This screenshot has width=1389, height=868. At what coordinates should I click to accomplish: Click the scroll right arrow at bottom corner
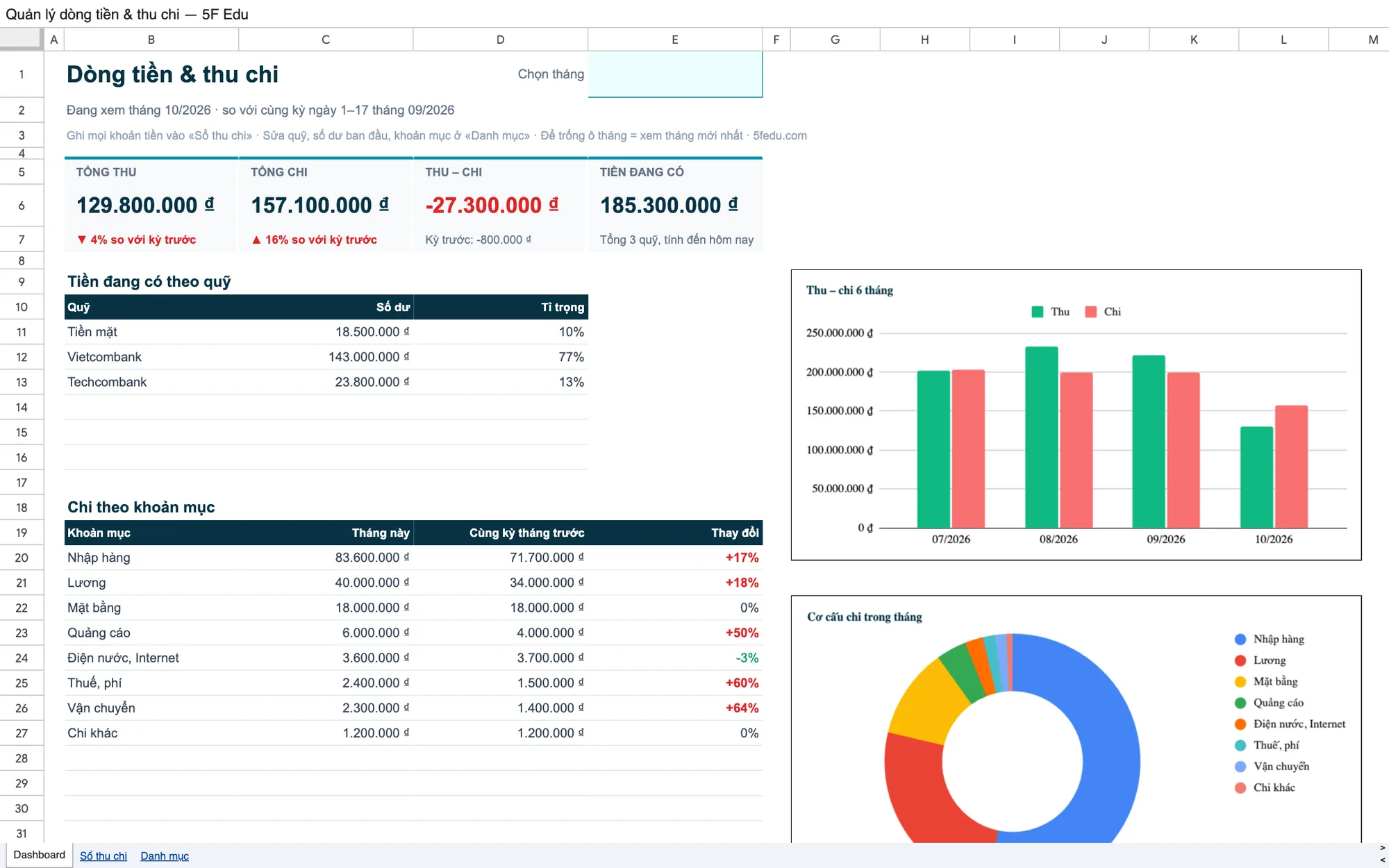point(1382,849)
